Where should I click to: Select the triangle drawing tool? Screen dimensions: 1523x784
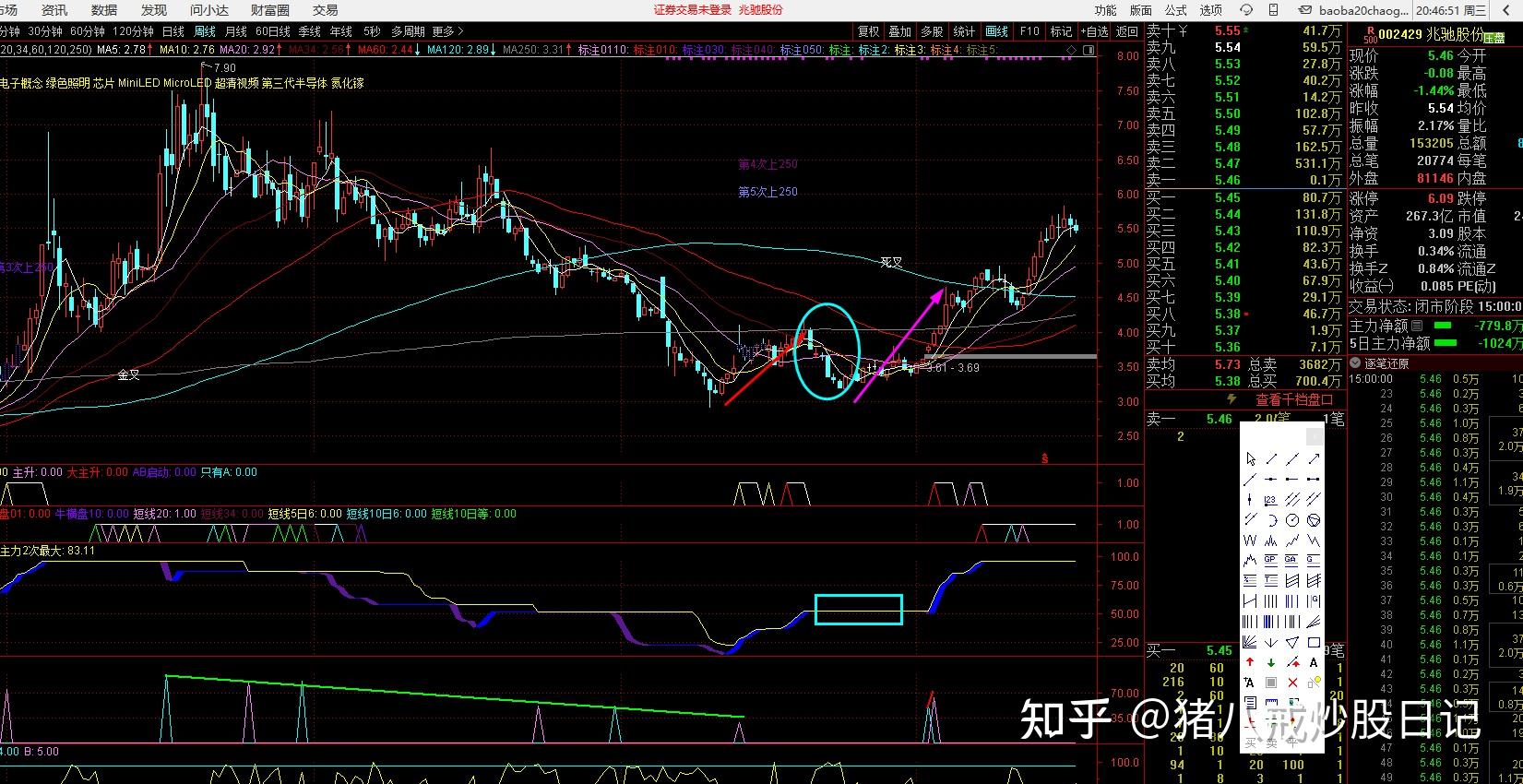(x=1292, y=642)
